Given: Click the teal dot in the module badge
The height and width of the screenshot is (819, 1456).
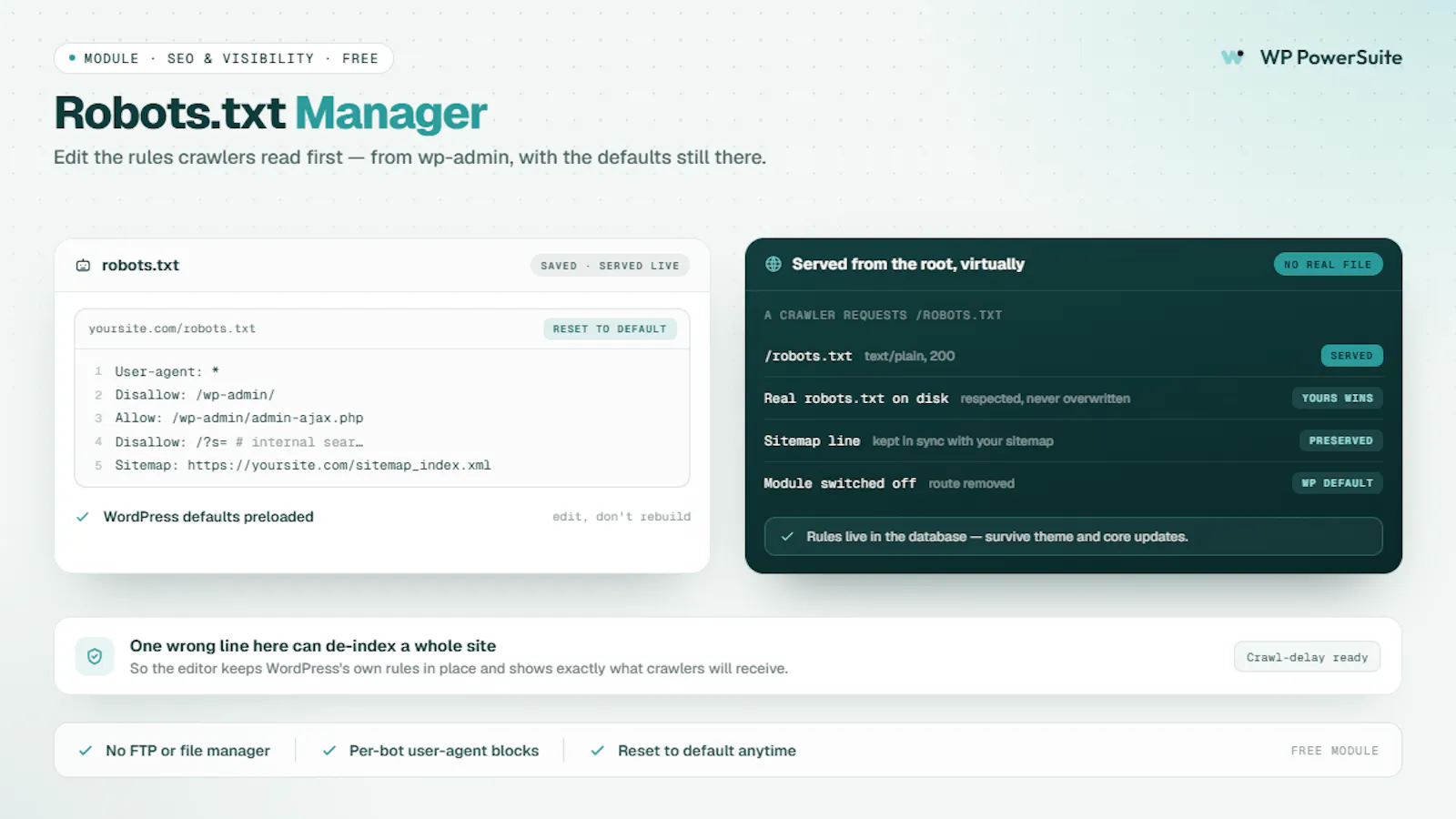Looking at the screenshot, I should (x=72, y=57).
